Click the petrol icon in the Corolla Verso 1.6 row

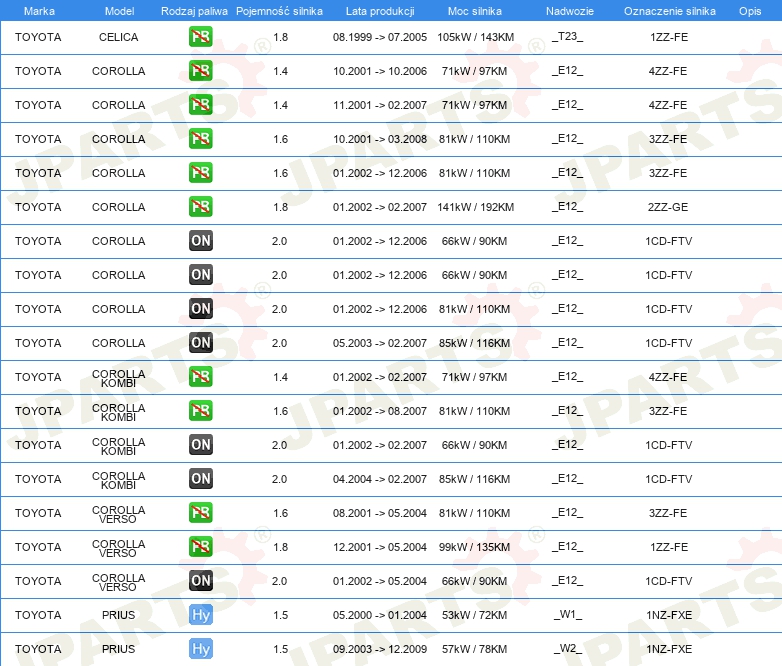tap(200, 512)
